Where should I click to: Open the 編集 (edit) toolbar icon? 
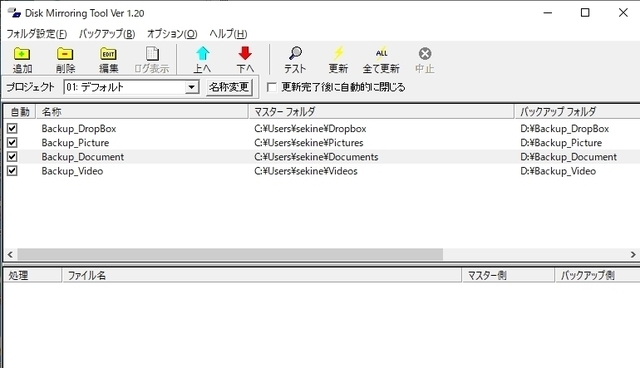coord(108,54)
